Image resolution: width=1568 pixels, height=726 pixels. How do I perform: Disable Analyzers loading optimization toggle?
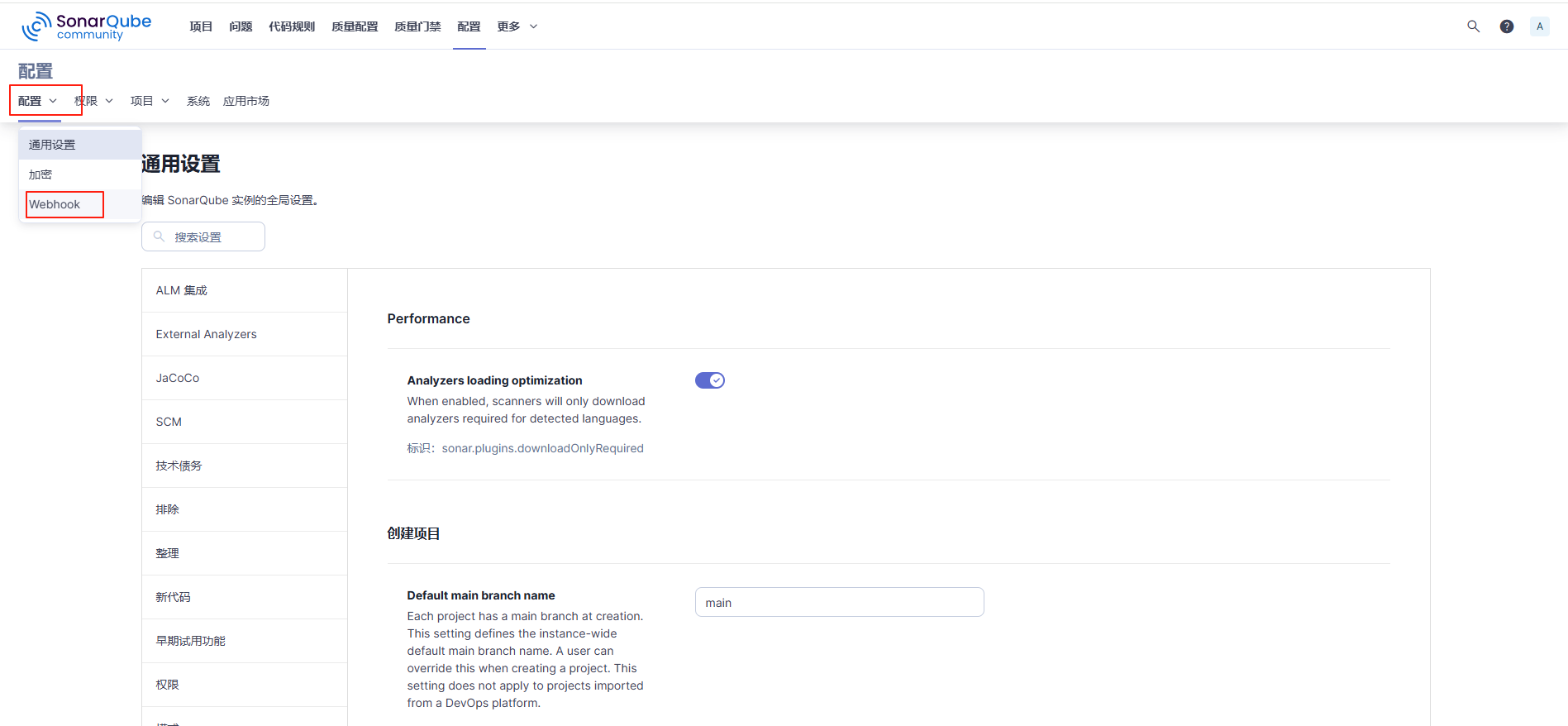coord(709,380)
